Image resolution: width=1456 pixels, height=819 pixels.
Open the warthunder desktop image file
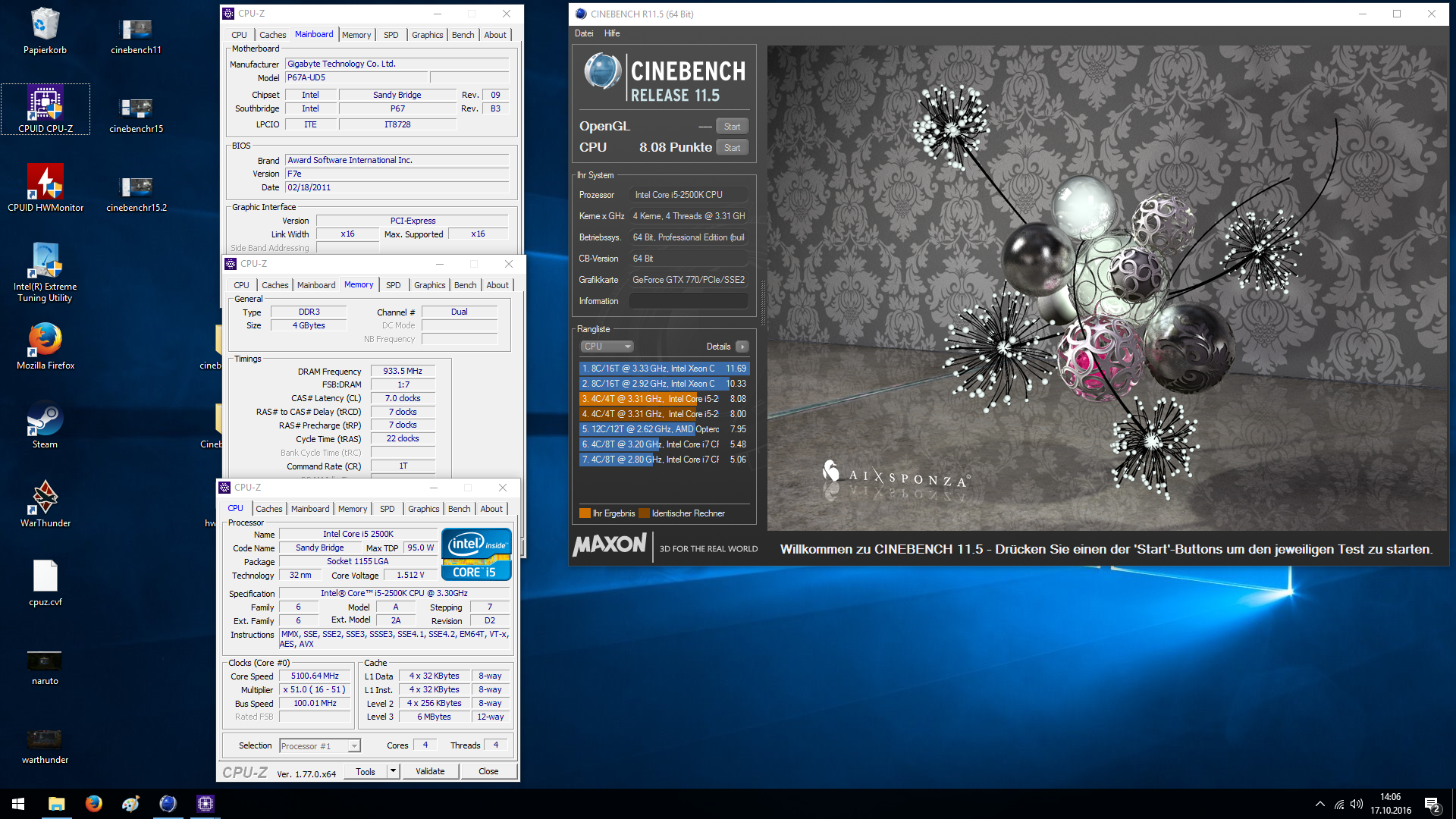[45, 747]
